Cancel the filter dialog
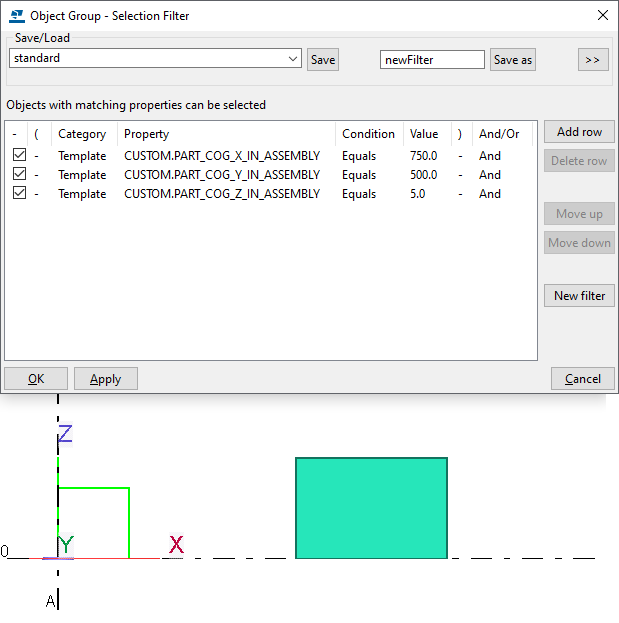The width and height of the screenshot is (619, 623). [x=582, y=379]
